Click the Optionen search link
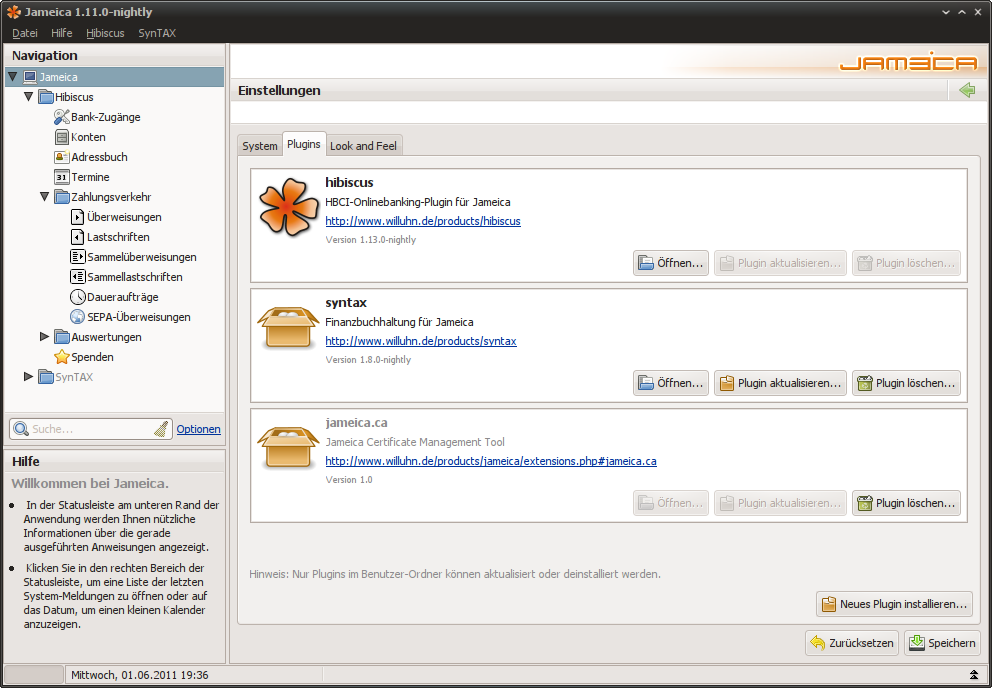Image resolution: width=992 pixels, height=688 pixels. 199,429
